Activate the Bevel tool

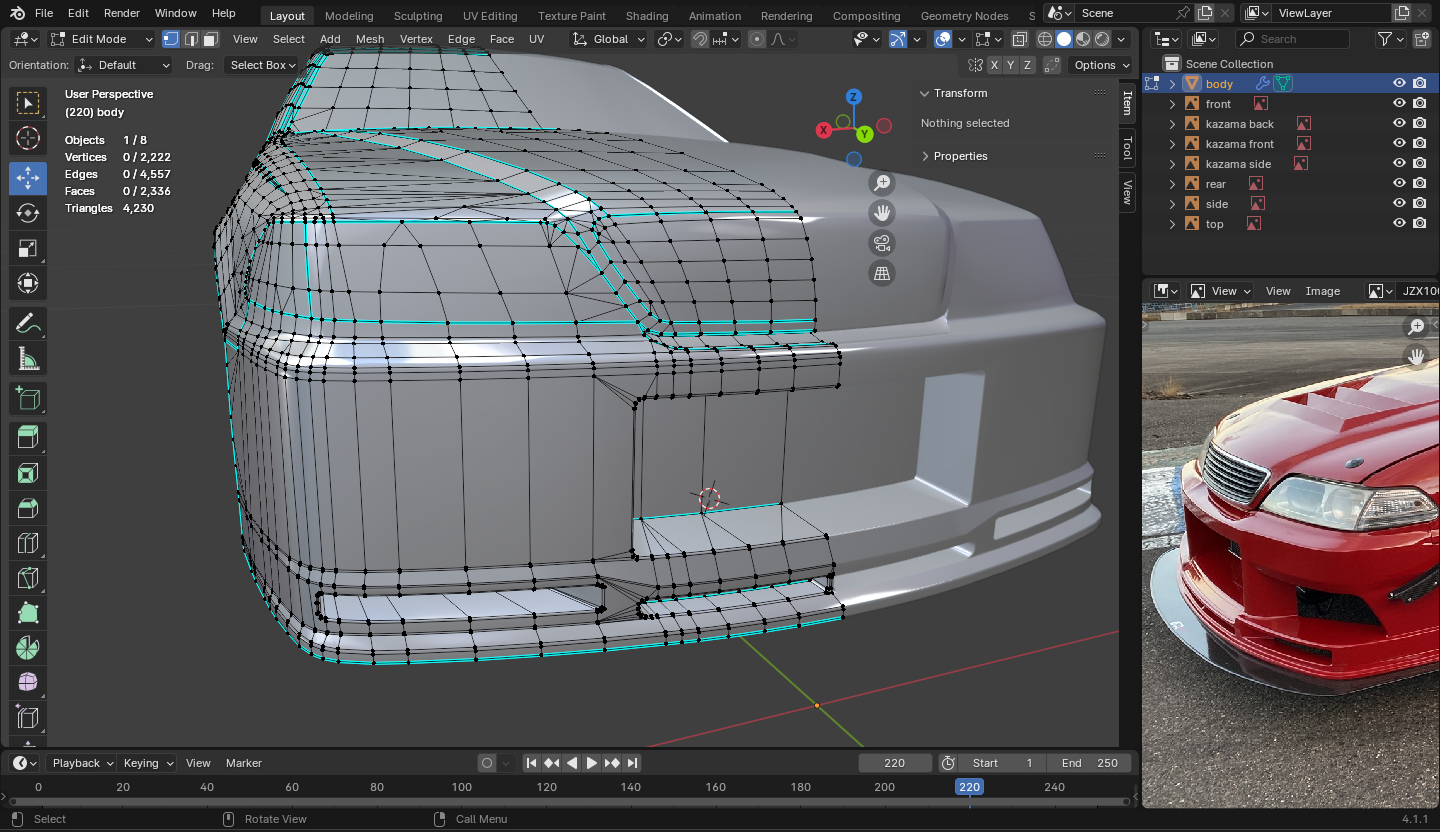28,509
